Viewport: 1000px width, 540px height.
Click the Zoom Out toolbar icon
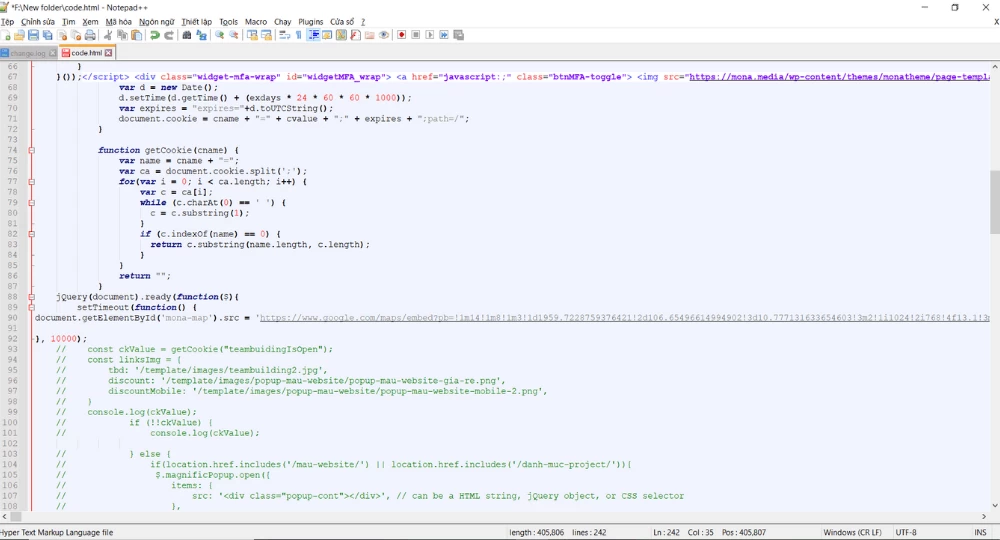(x=233, y=35)
